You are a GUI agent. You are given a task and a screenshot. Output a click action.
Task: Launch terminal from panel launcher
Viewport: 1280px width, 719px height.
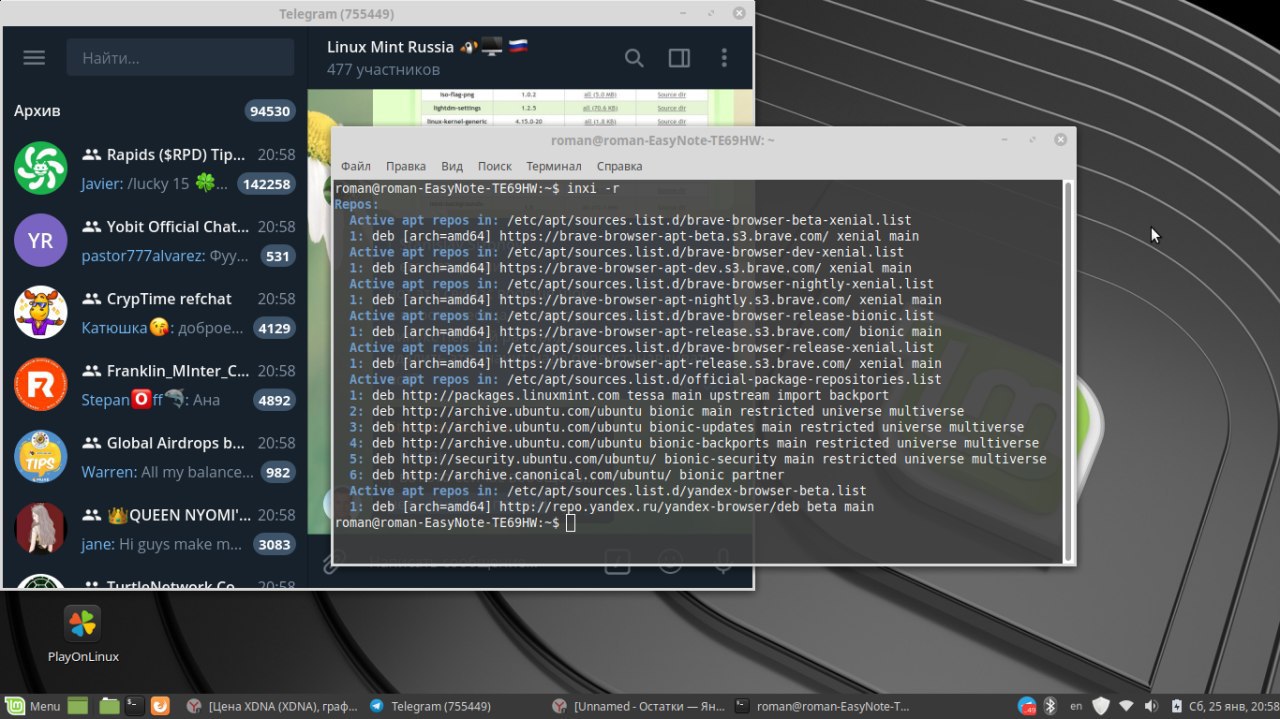[135, 706]
